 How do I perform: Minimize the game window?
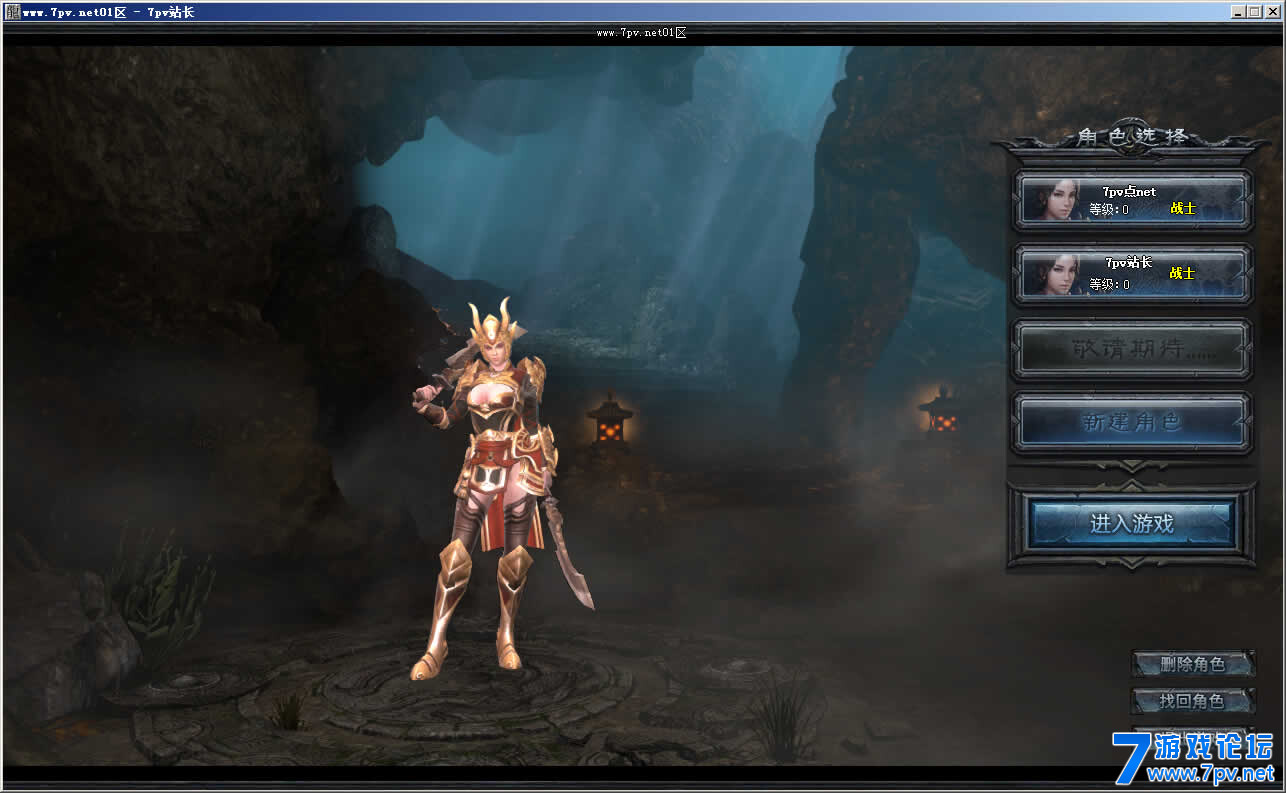(x=1239, y=12)
